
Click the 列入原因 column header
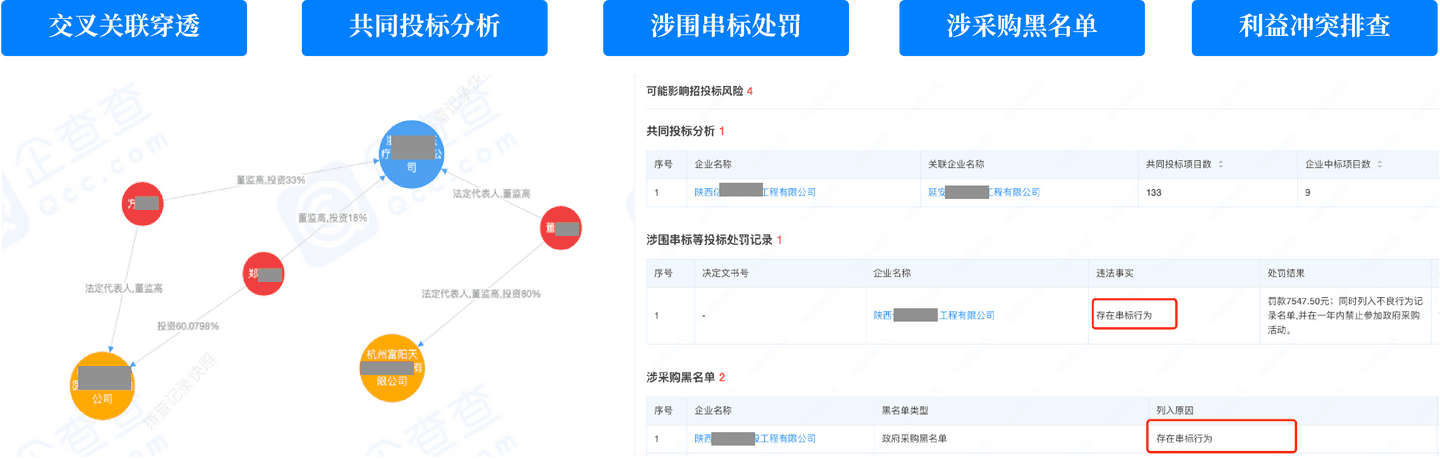tap(1175, 410)
